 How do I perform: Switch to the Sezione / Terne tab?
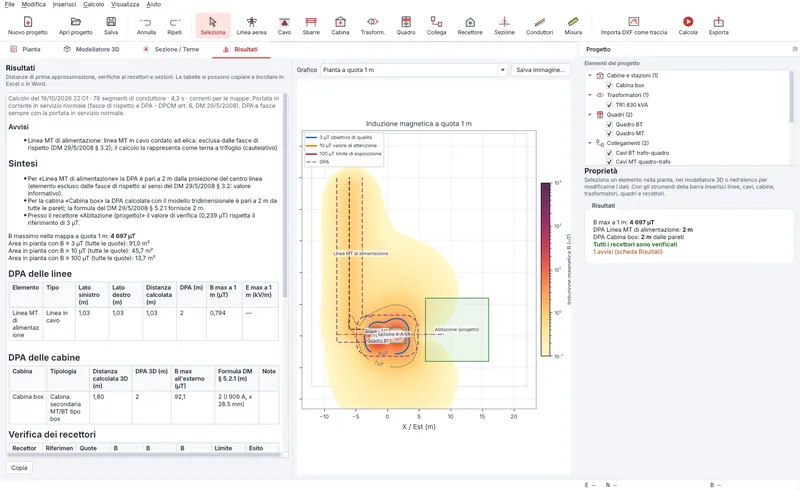(171, 50)
